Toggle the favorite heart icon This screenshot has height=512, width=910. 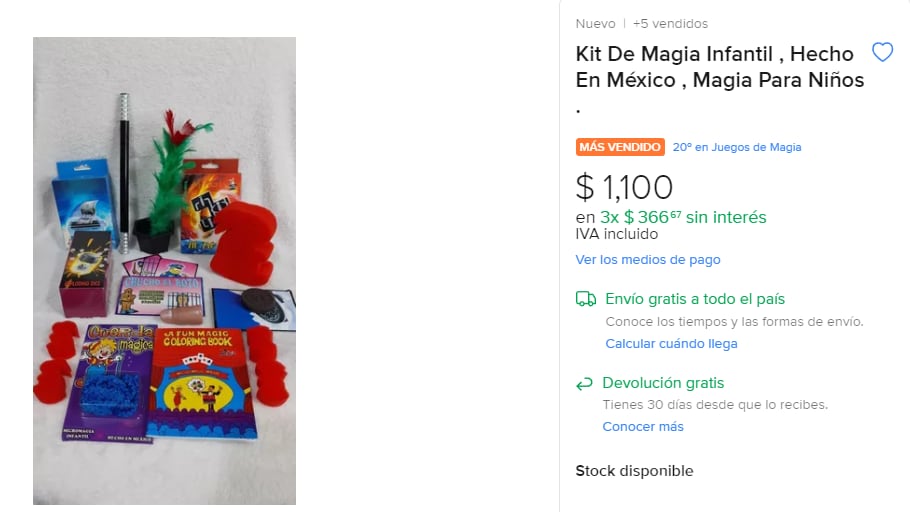click(882, 52)
